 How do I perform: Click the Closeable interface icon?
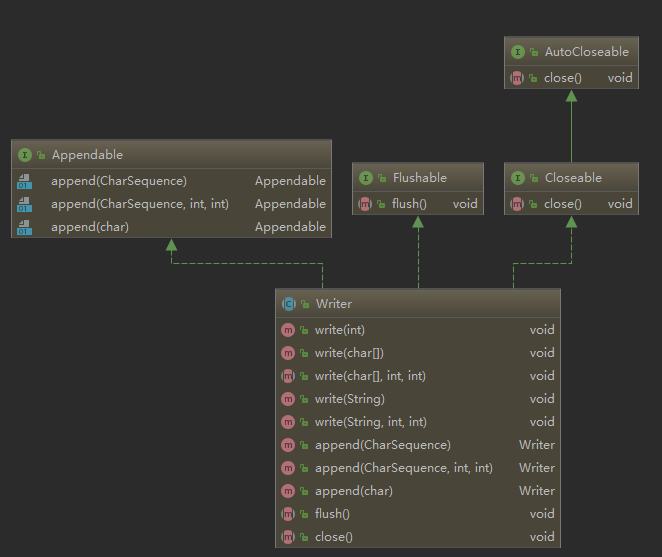pos(518,178)
